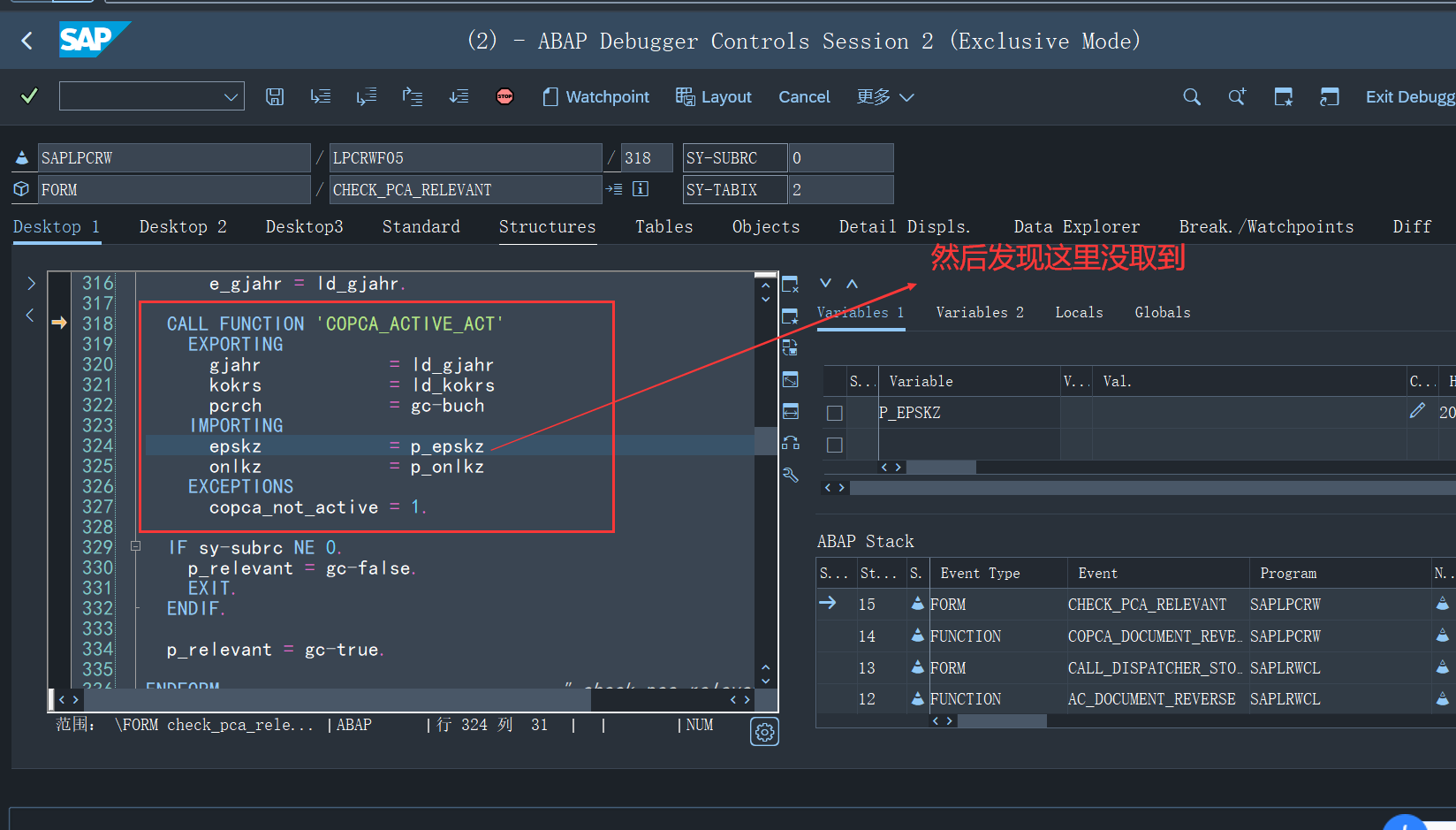
Task: Click the create session window icon
Action: point(1329,96)
